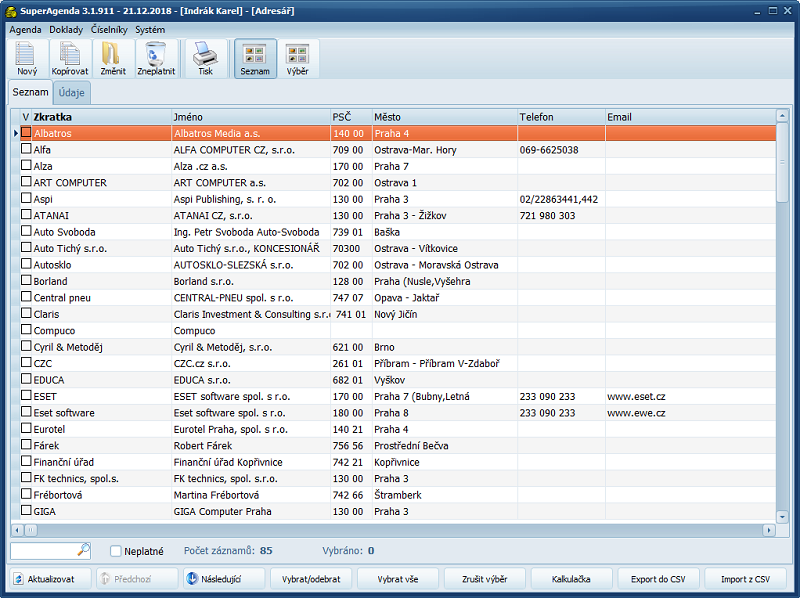Click the Nový Jičín city cell
Viewport: 800px width, 598px height.
pyautogui.click(x=444, y=314)
